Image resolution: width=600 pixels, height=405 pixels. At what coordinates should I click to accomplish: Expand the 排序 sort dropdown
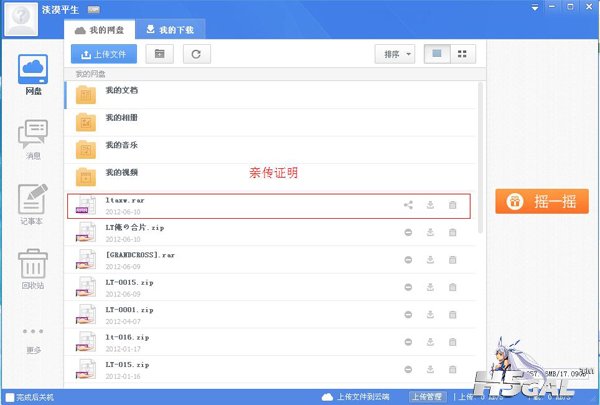tap(395, 54)
